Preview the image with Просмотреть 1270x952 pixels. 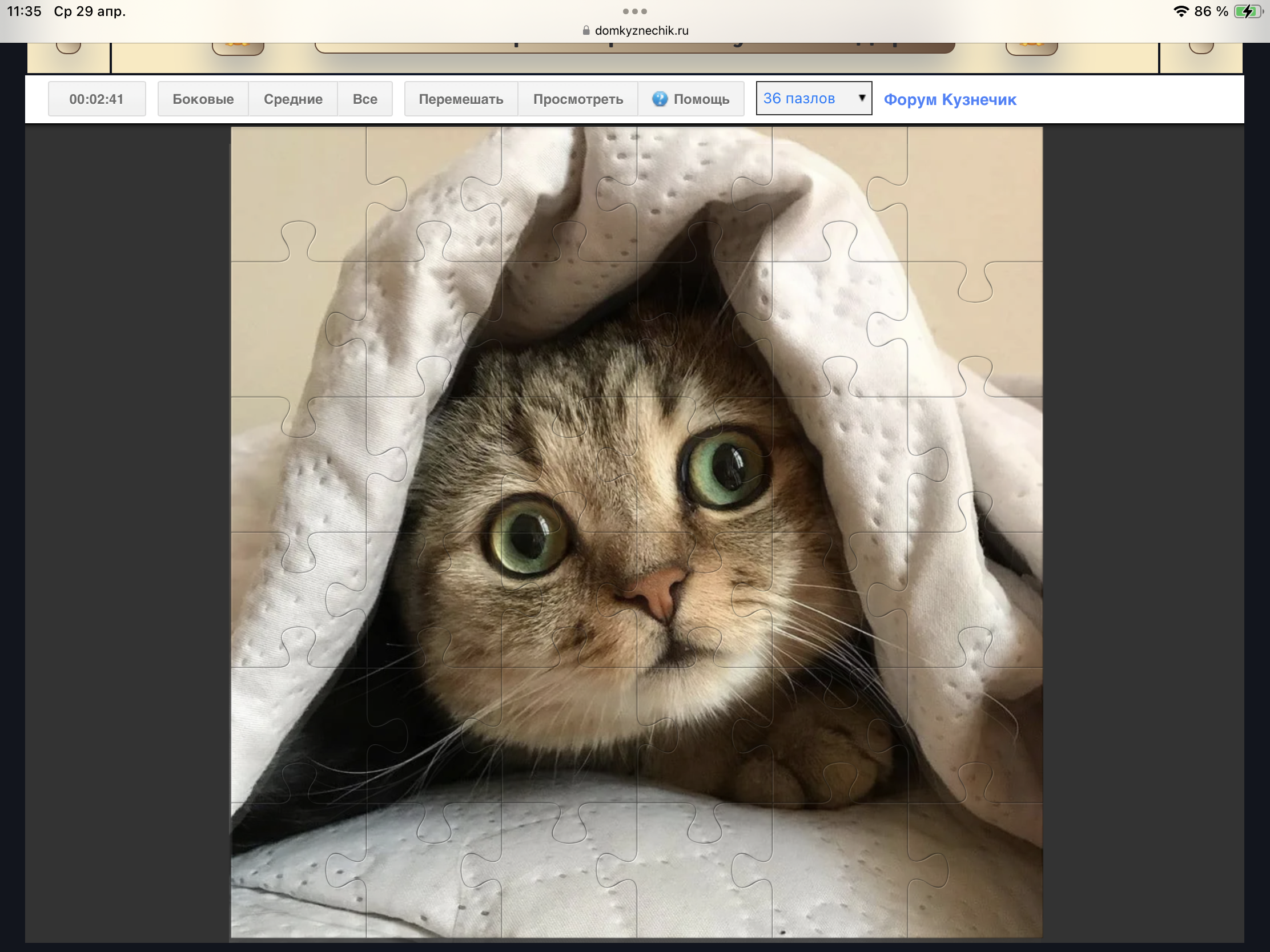click(577, 99)
